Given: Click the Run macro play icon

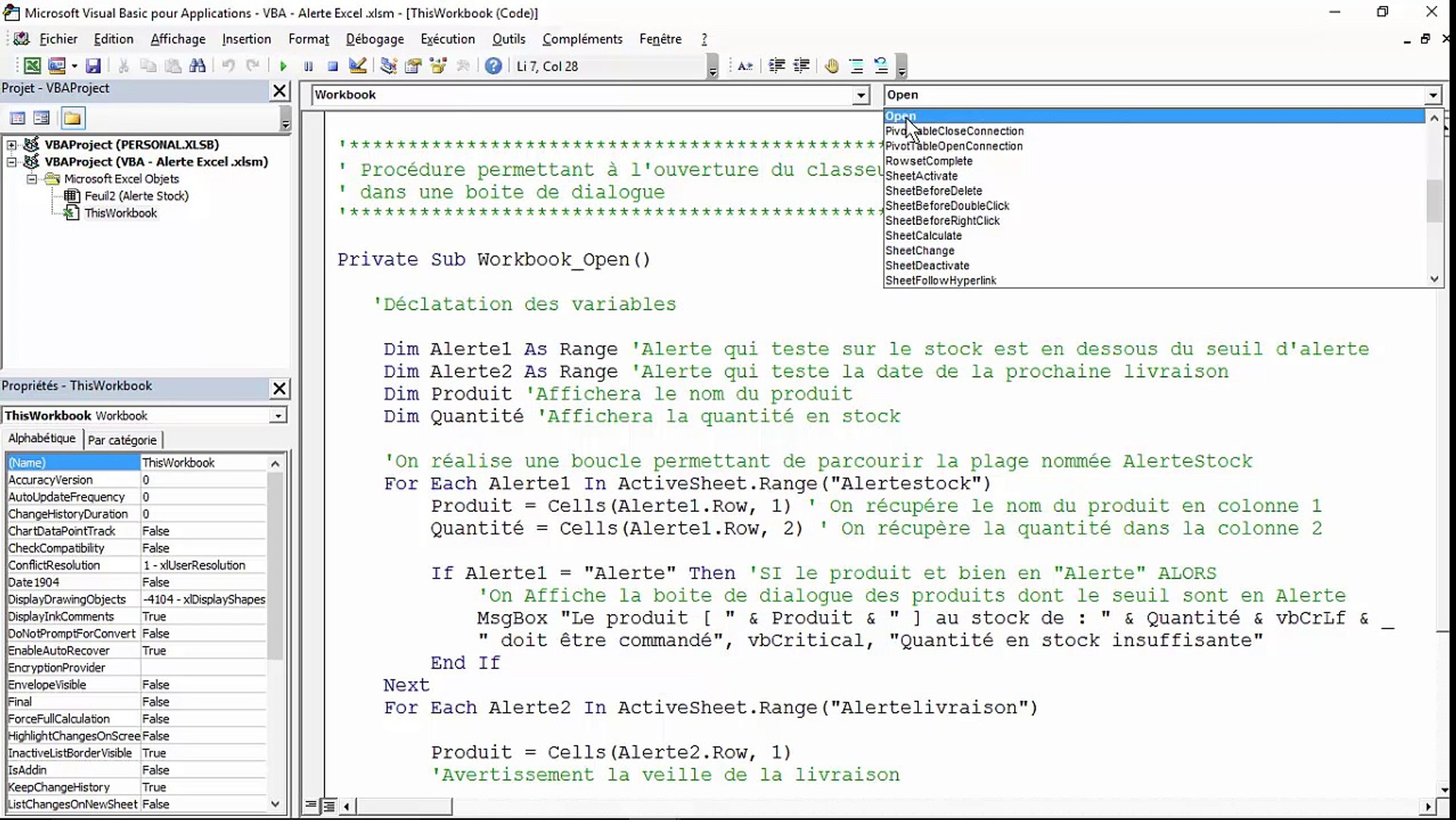Looking at the screenshot, I should pos(283,66).
